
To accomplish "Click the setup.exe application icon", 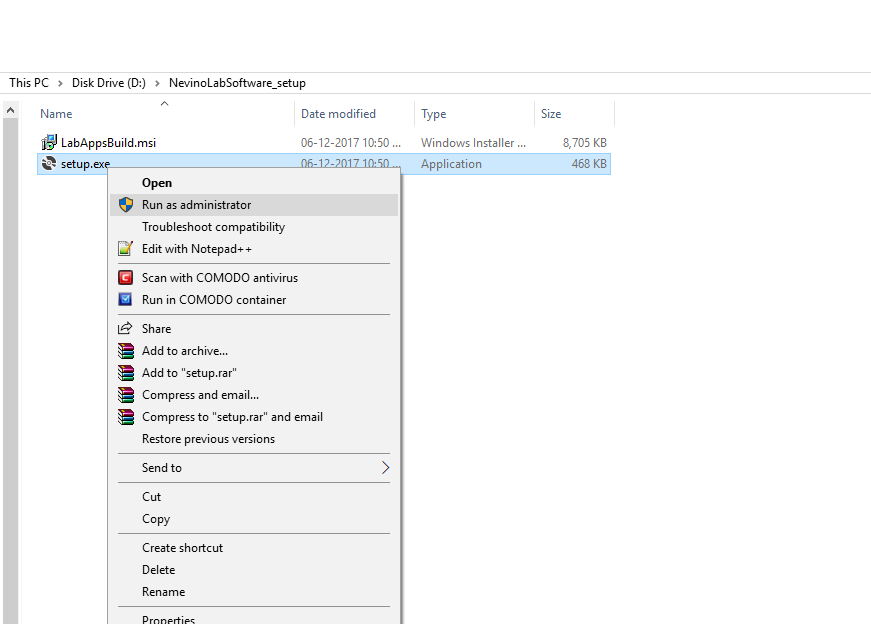I will point(49,164).
